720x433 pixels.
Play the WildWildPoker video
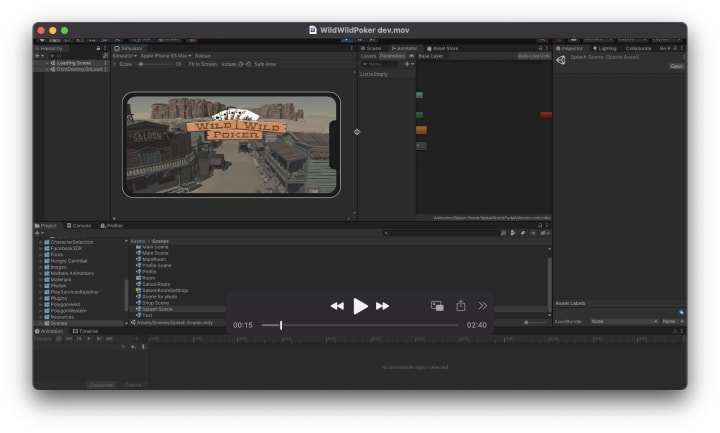click(x=360, y=306)
